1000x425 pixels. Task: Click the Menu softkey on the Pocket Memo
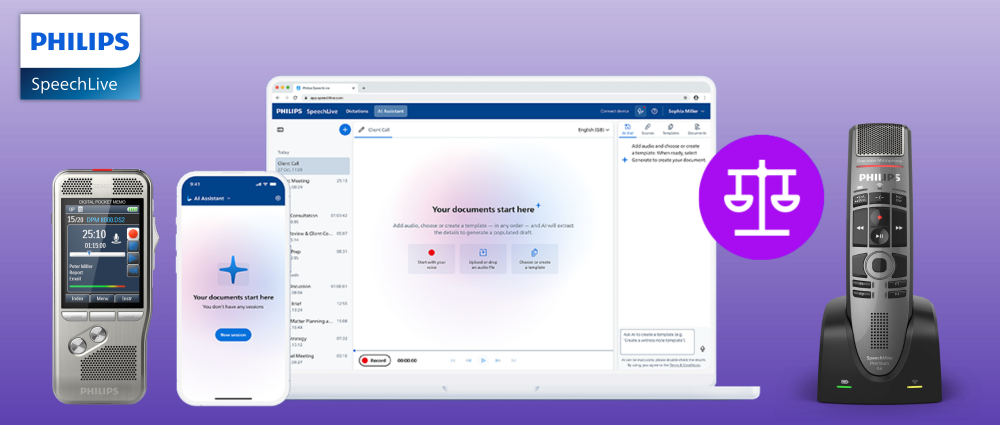pos(102,298)
